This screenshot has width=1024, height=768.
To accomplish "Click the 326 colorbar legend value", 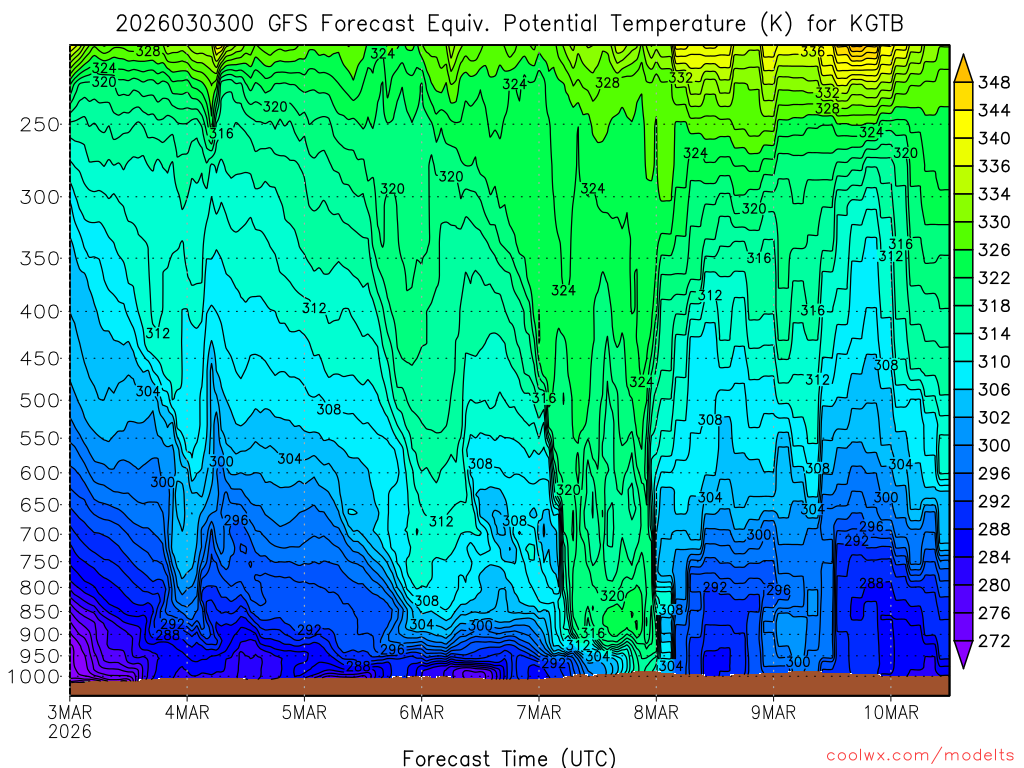I will click(994, 250).
